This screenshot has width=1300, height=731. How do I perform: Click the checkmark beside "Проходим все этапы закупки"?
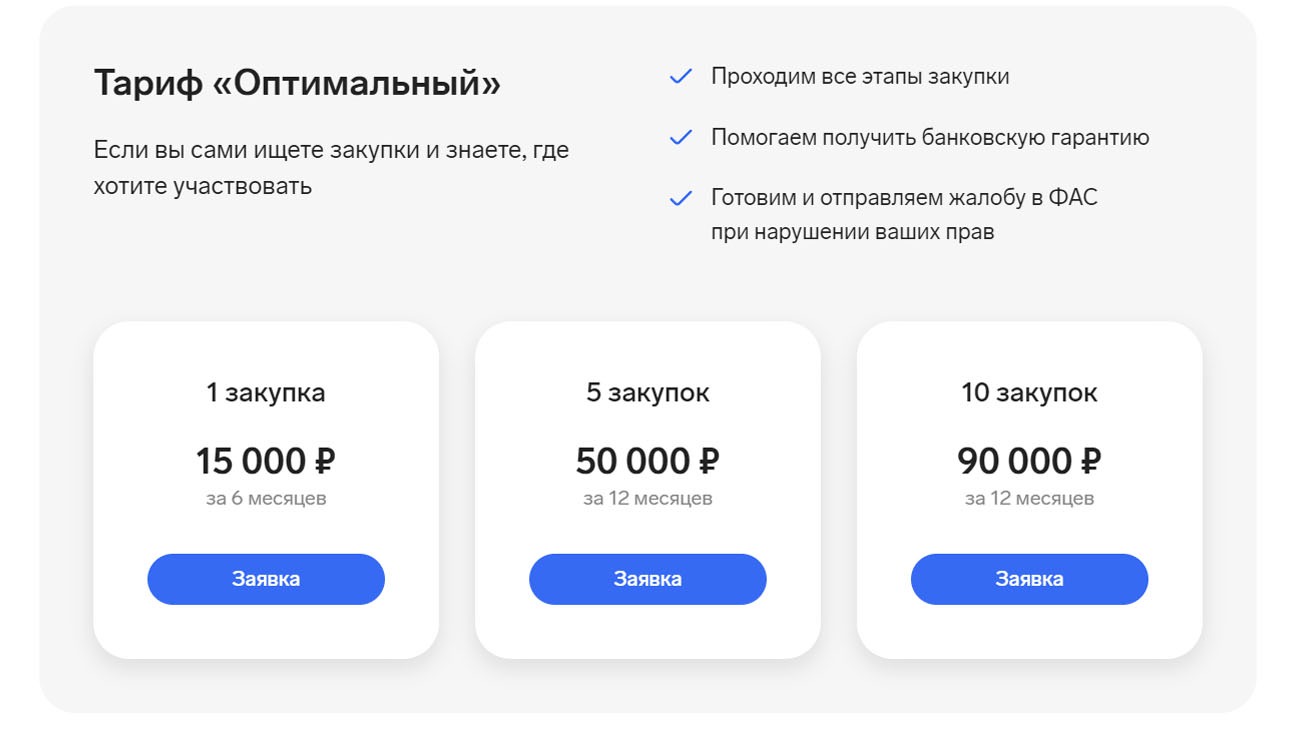tap(681, 77)
